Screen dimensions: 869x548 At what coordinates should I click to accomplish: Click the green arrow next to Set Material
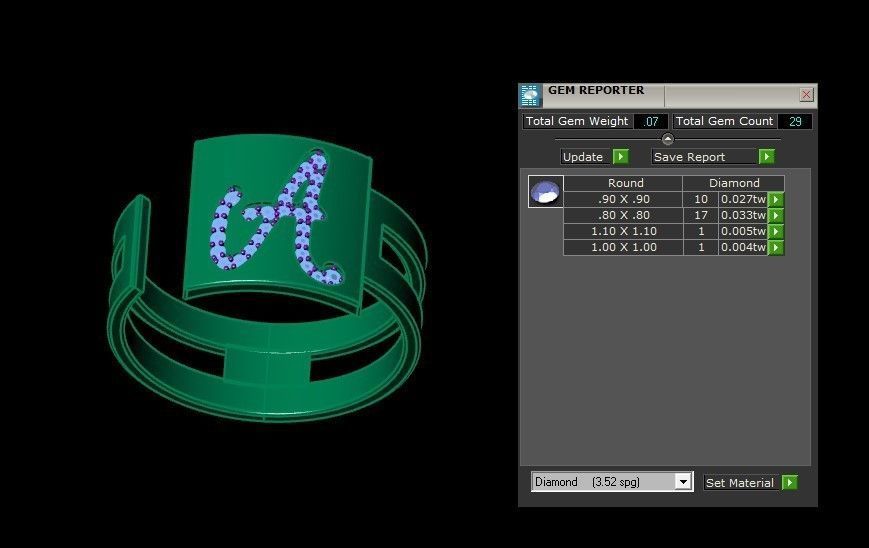click(790, 483)
